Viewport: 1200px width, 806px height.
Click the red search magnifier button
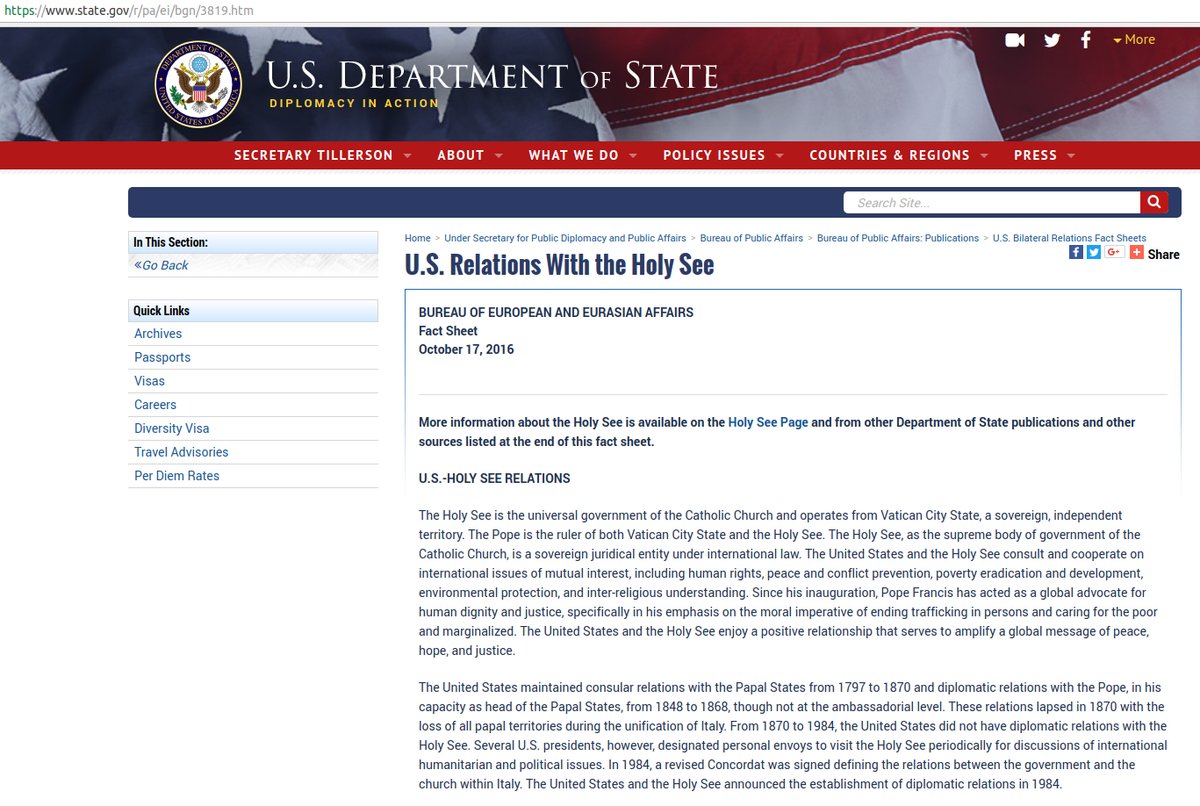pos(1154,202)
